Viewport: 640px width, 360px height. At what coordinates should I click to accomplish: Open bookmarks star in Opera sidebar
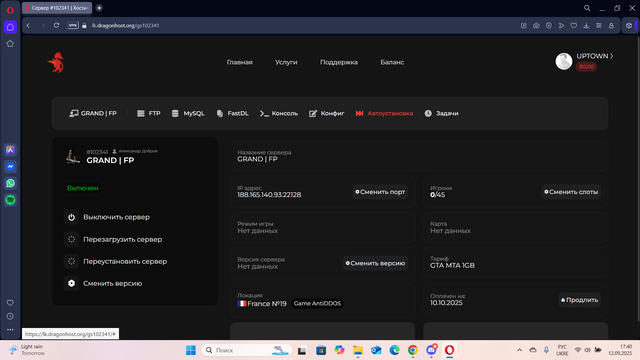tap(10, 43)
